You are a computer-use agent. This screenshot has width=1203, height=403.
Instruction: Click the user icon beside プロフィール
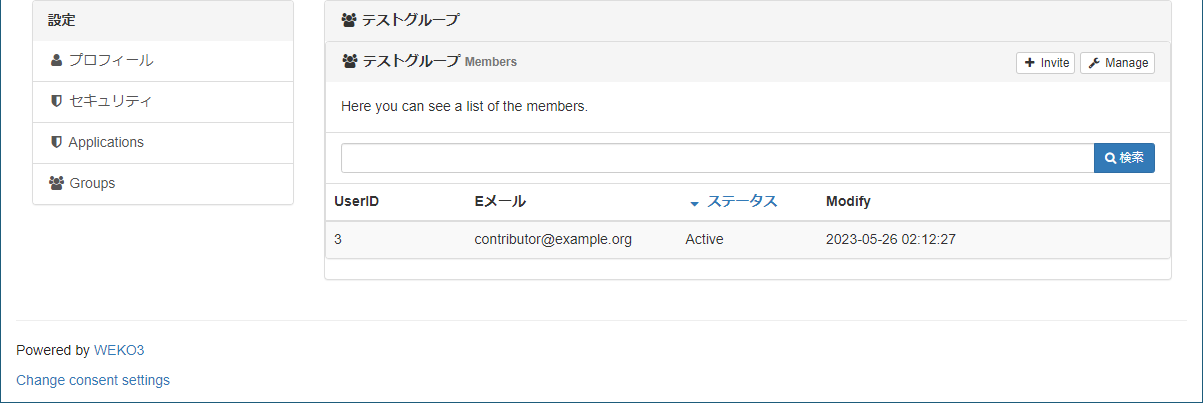(x=56, y=60)
